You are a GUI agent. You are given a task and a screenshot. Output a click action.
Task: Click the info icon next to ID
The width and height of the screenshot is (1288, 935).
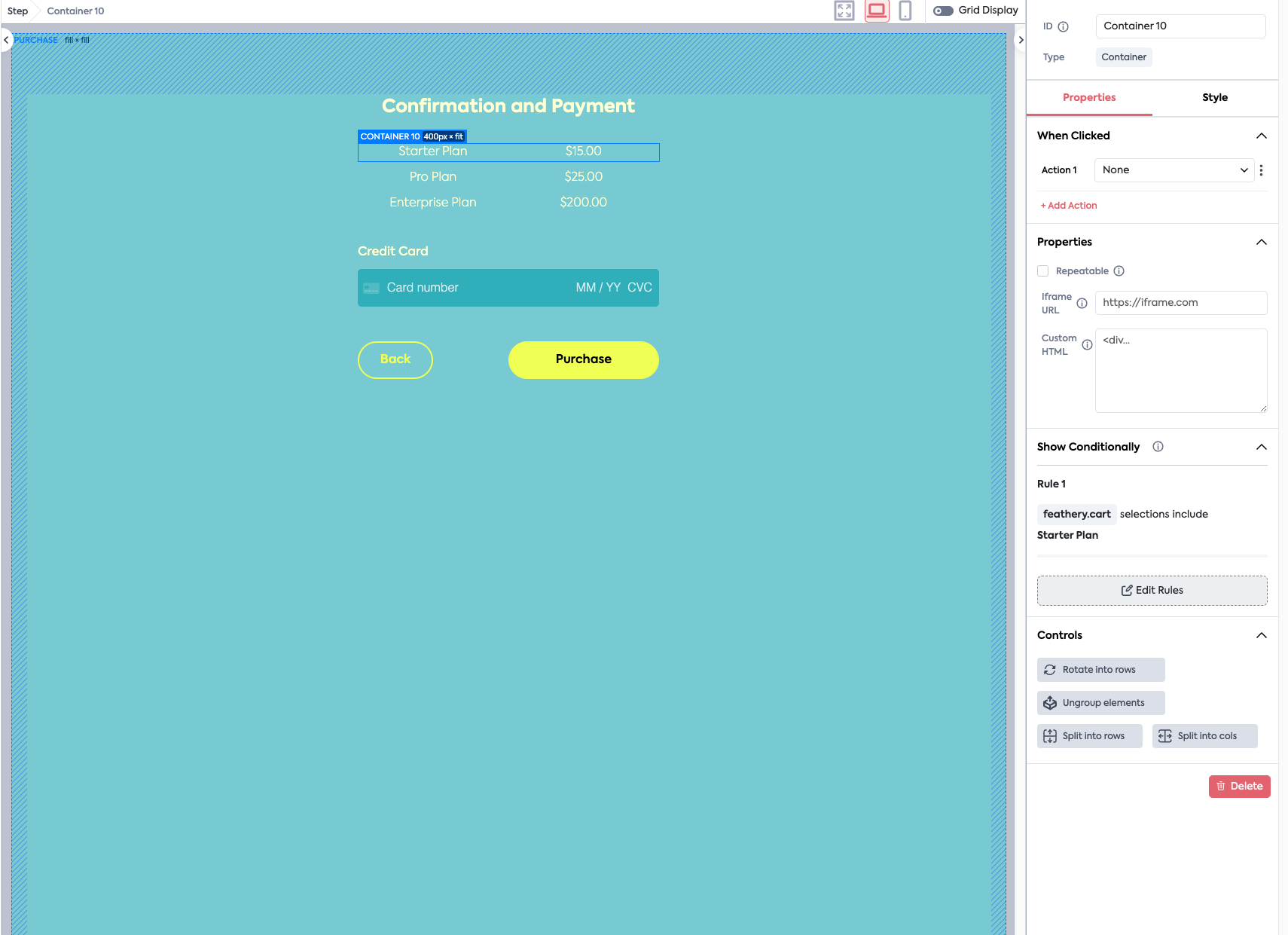[x=1064, y=26]
